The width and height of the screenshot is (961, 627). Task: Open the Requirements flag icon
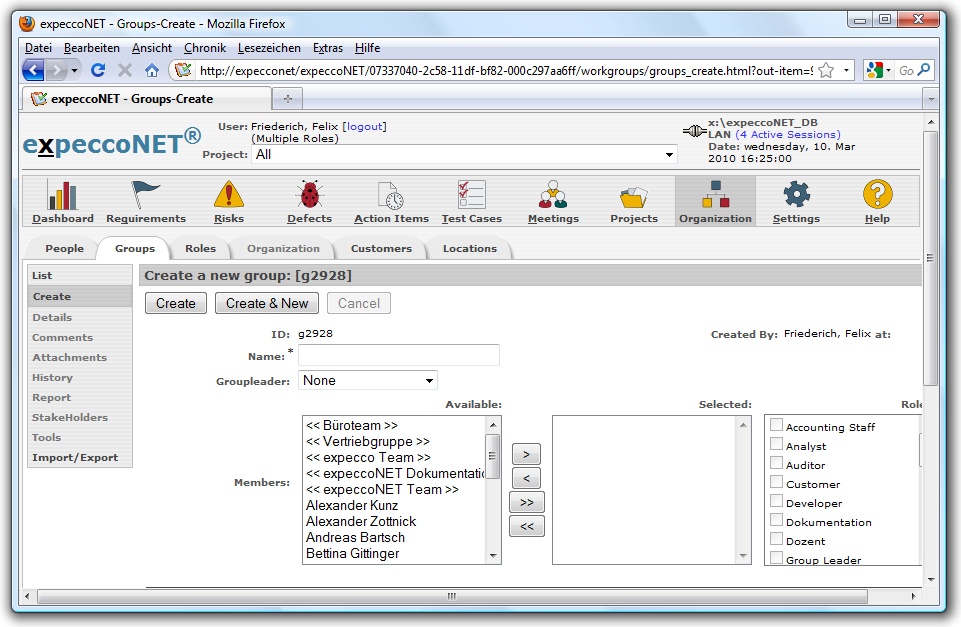(x=145, y=195)
